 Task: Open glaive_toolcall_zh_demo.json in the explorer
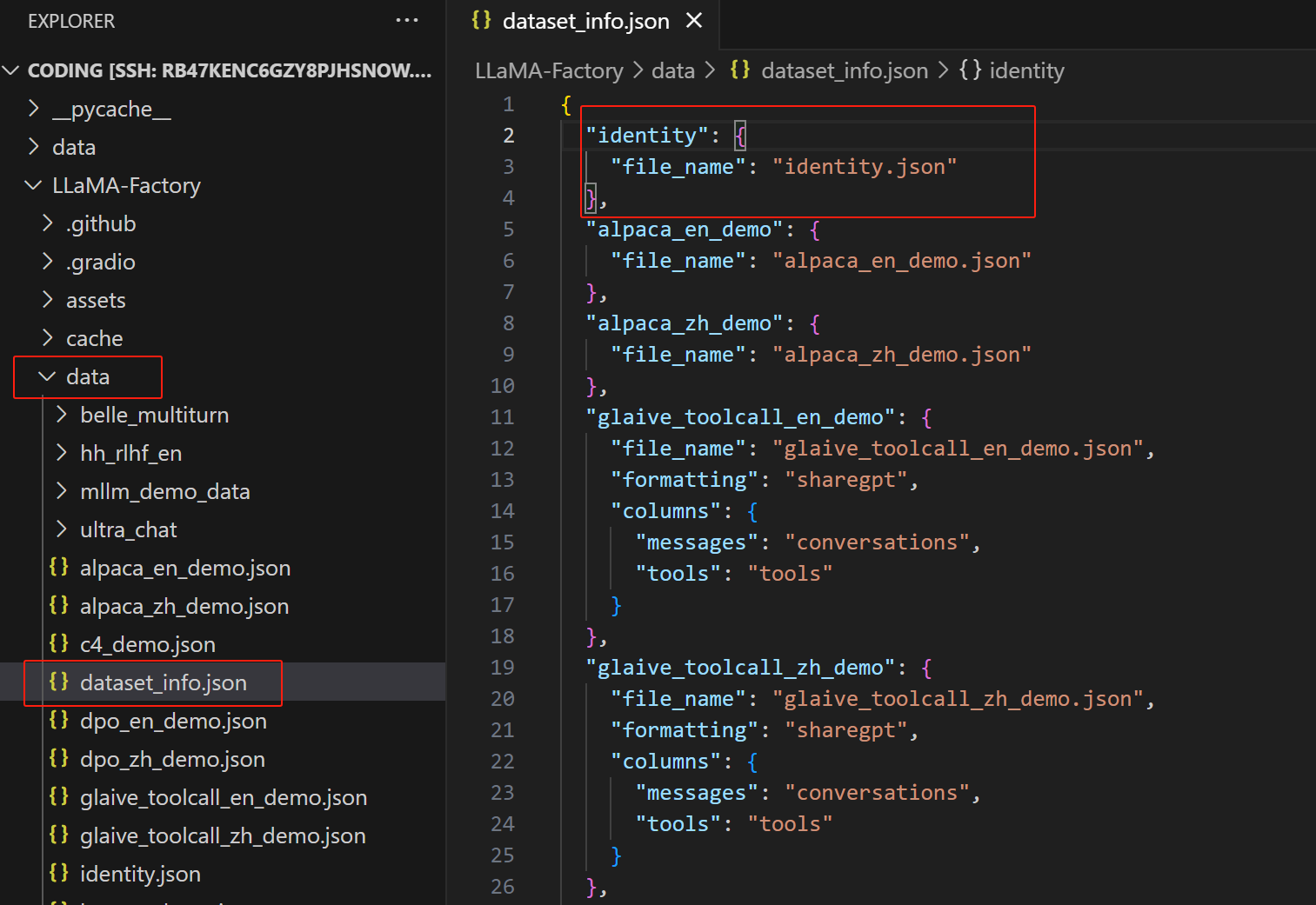click(x=223, y=835)
